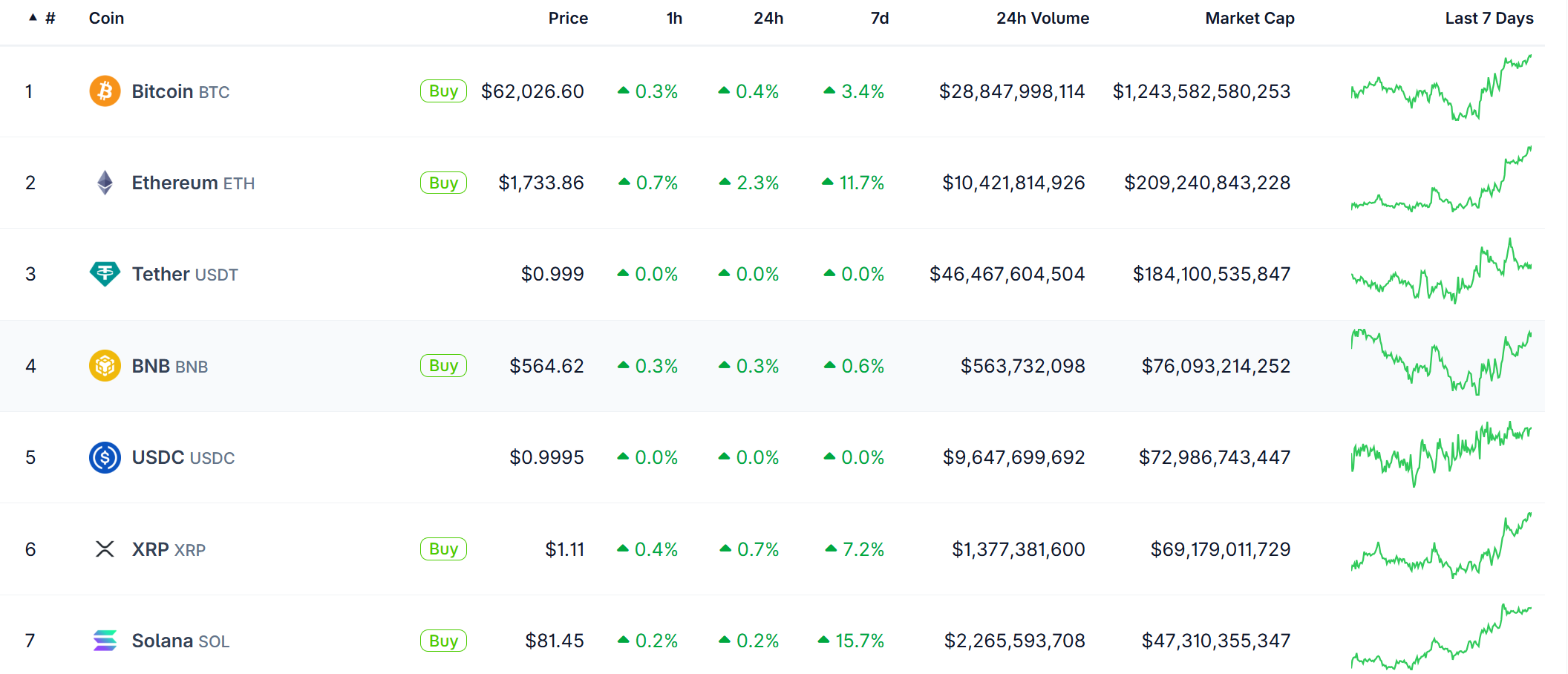Open USDC 7-day sparkline chart
This screenshot has width=1568, height=674.
click(1441, 454)
